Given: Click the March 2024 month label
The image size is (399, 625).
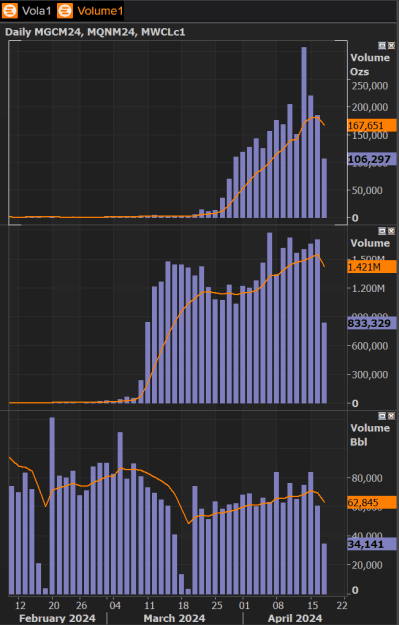Looking at the screenshot, I should (x=174, y=618).
